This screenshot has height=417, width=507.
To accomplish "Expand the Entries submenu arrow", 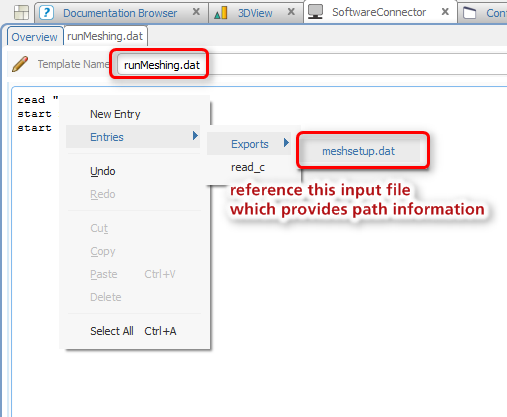I will click(195, 136).
